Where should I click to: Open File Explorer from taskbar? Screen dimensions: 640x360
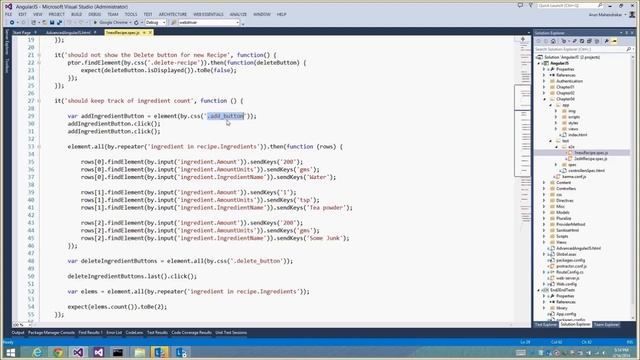click(x=139, y=352)
